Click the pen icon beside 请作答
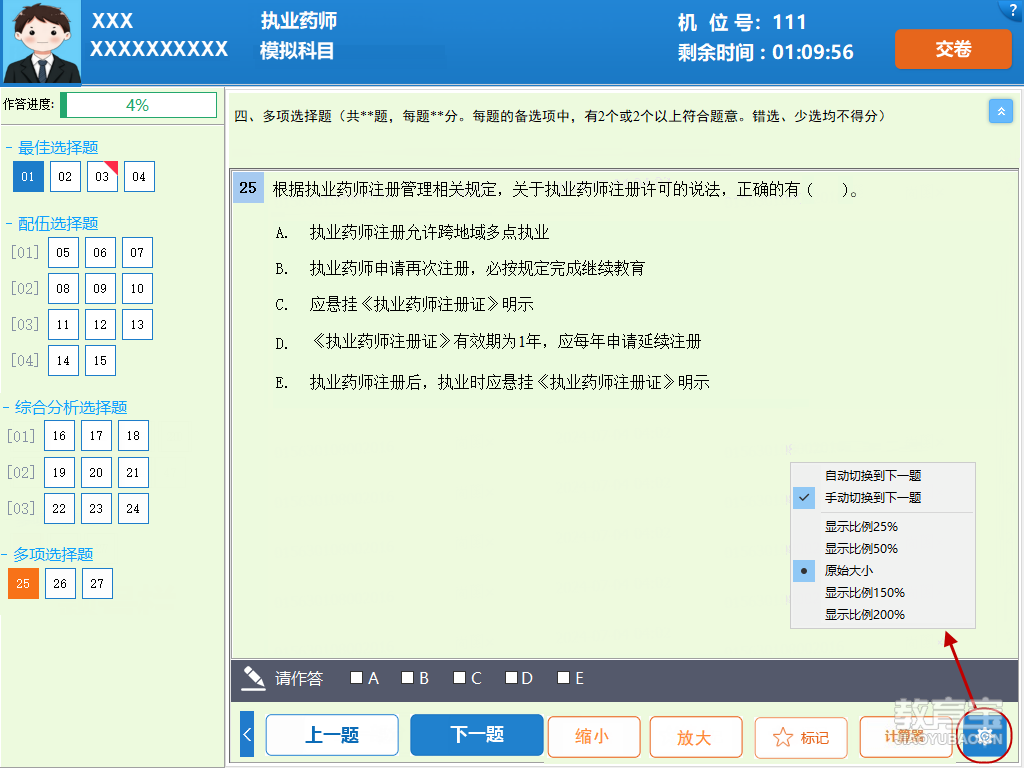Image resolution: width=1024 pixels, height=768 pixels. [253, 677]
